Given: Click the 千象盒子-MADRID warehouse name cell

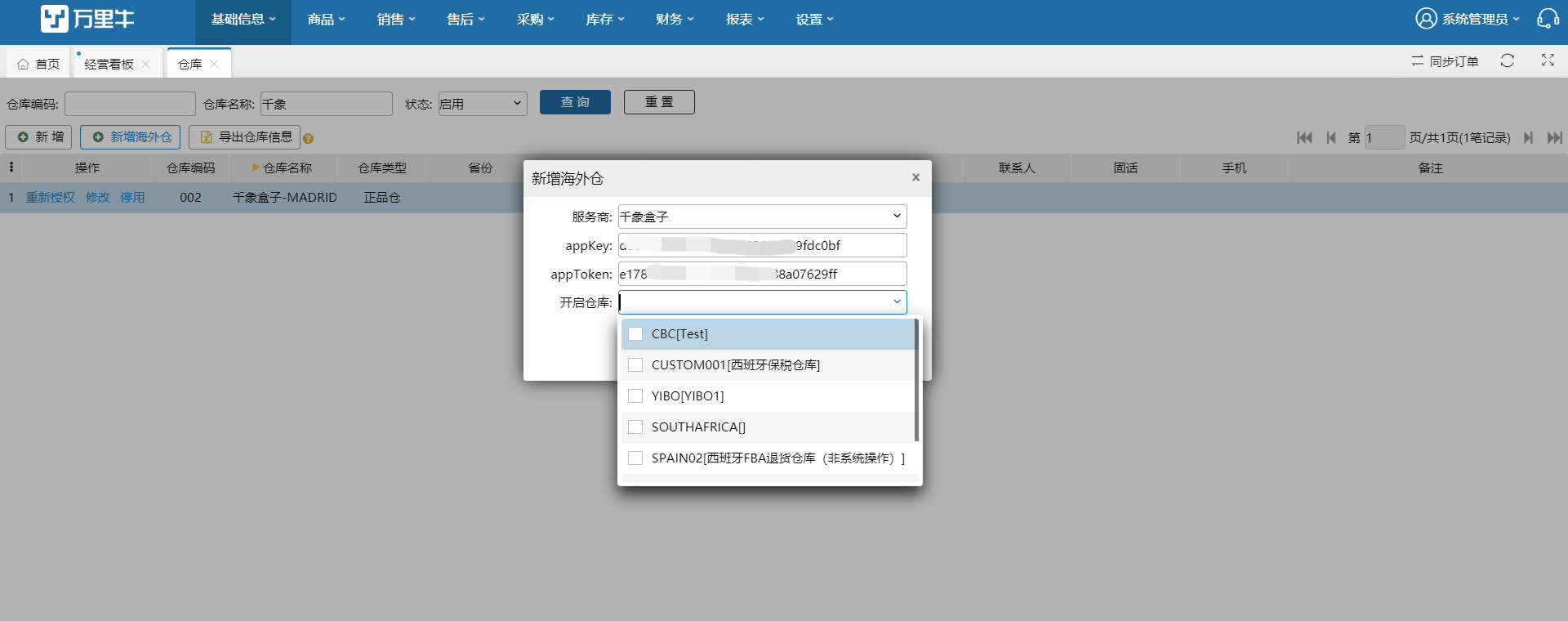Looking at the screenshot, I should tap(284, 197).
